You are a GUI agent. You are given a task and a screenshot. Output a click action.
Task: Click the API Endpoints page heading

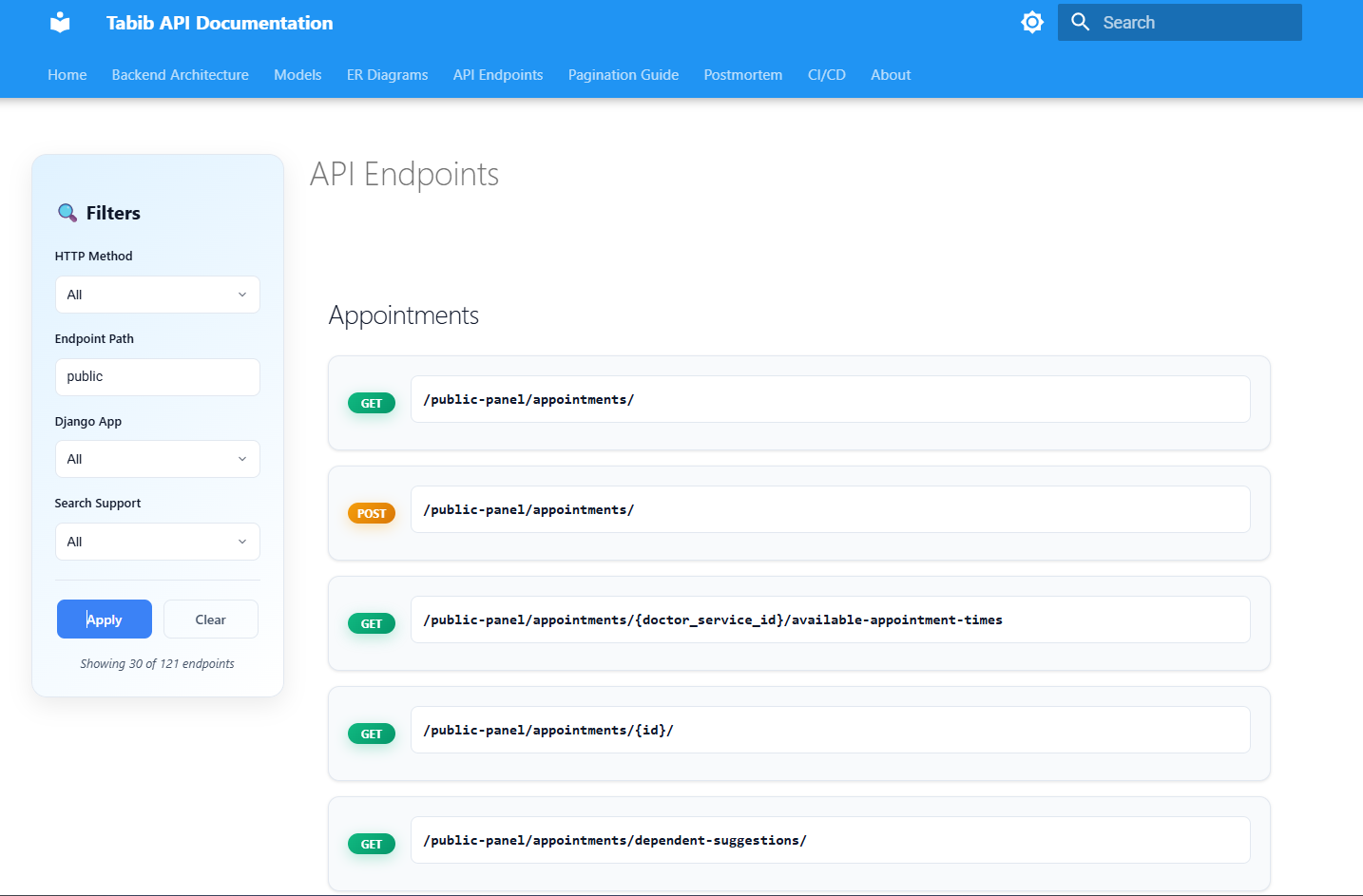(x=405, y=175)
